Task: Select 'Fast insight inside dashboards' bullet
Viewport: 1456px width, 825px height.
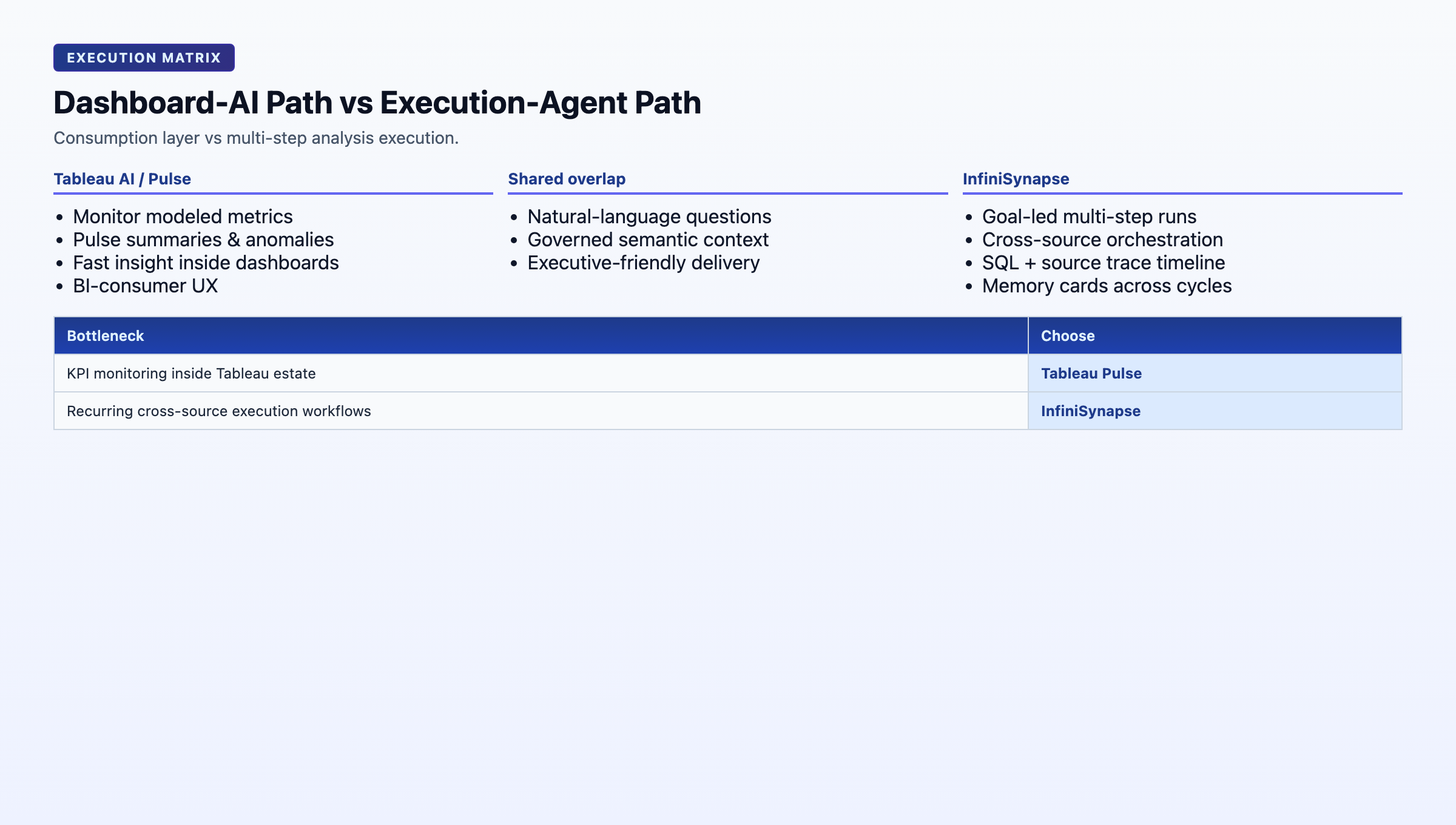Action: 206,263
